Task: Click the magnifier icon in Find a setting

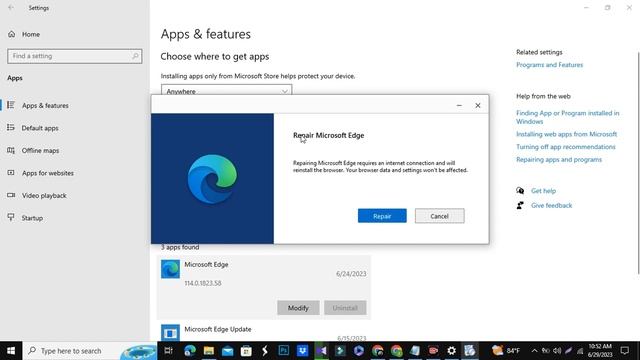Action: [x=135, y=56]
